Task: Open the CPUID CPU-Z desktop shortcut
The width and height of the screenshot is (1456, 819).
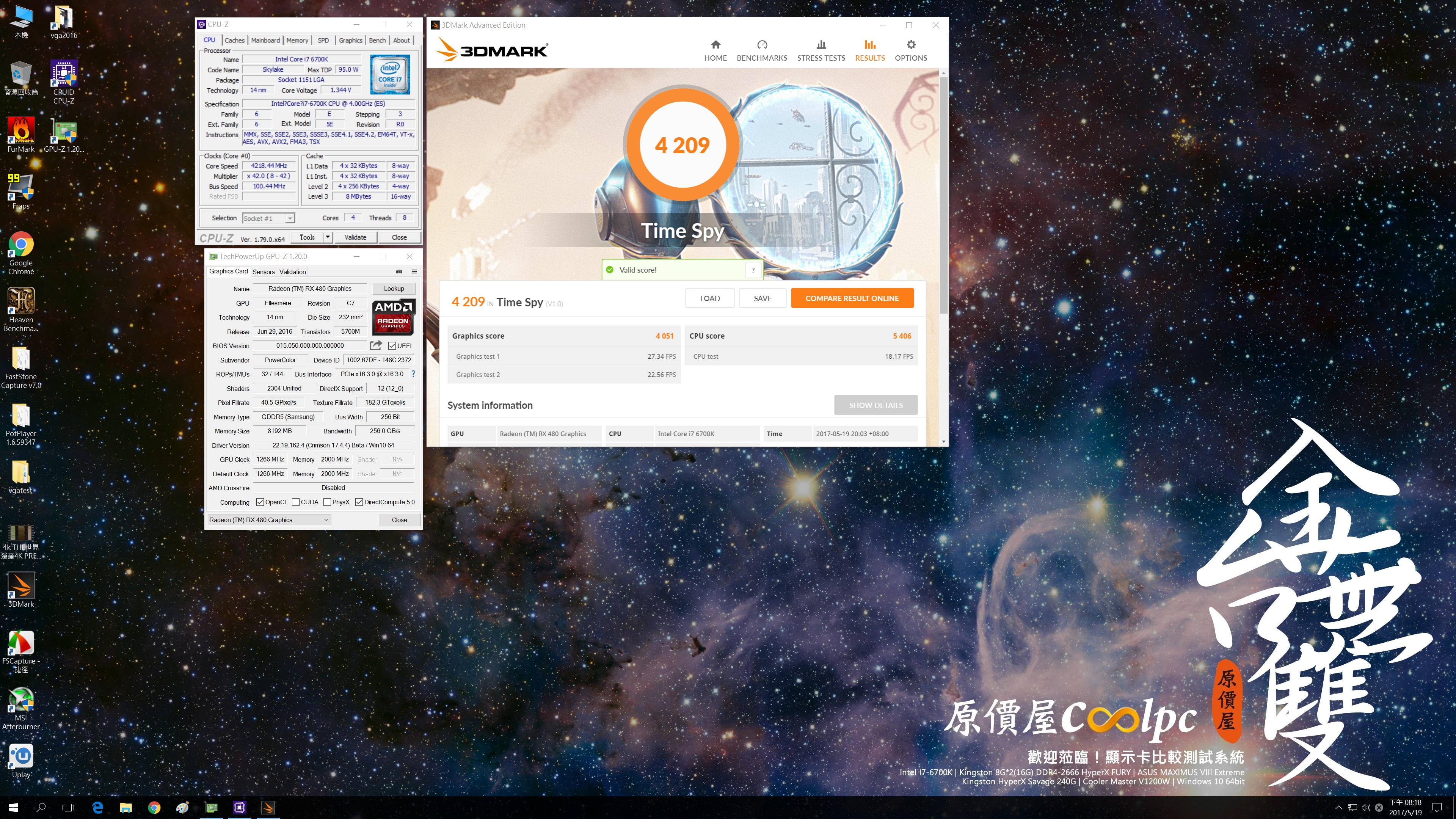Action: (x=63, y=82)
